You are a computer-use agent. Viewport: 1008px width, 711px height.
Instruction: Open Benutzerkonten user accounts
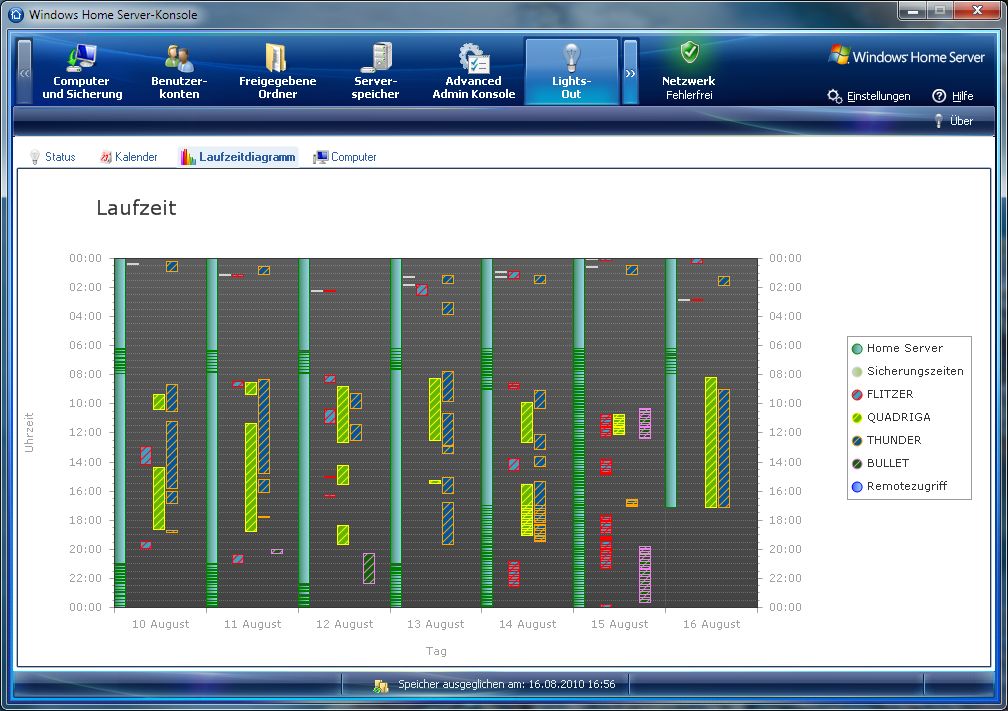pos(179,71)
